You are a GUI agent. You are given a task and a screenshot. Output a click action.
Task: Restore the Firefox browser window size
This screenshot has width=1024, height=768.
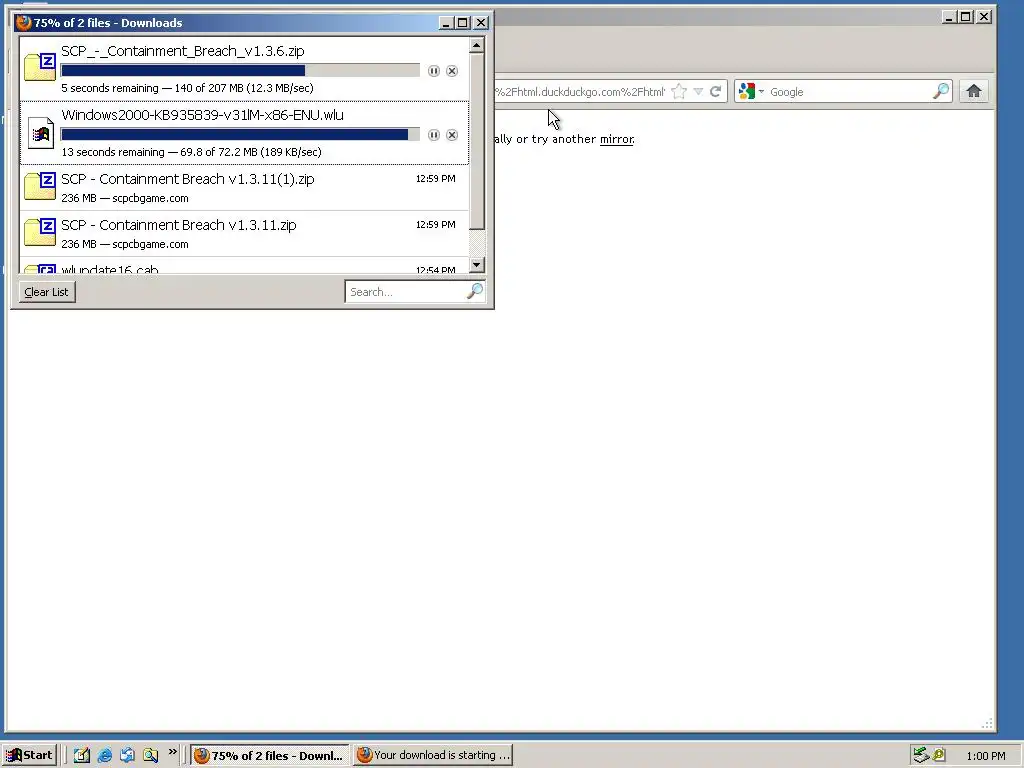[966, 17]
